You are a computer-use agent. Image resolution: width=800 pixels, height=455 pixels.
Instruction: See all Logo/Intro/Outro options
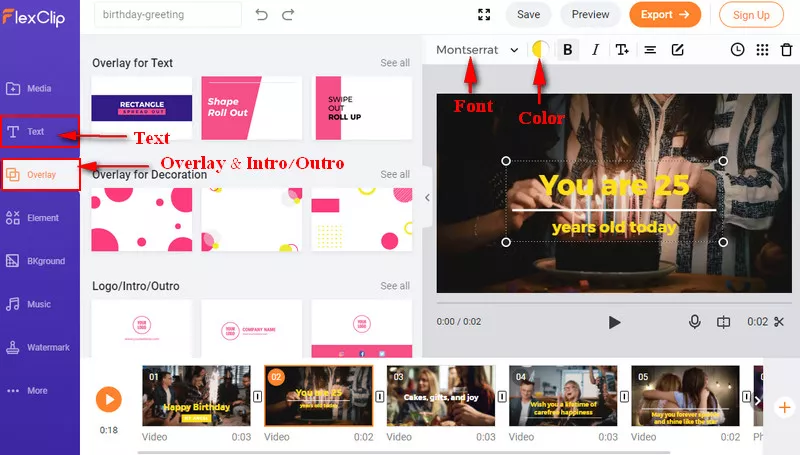(395, 286)
